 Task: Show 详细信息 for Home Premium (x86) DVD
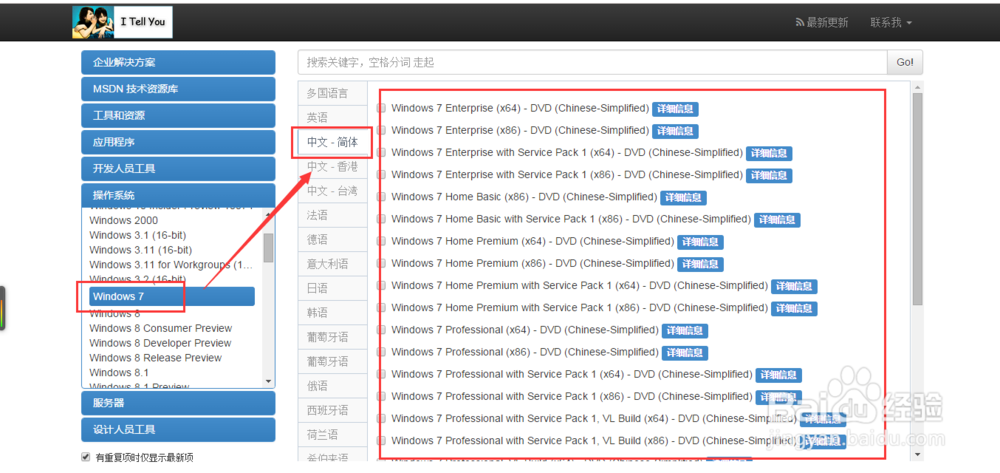tap(700, 264)
